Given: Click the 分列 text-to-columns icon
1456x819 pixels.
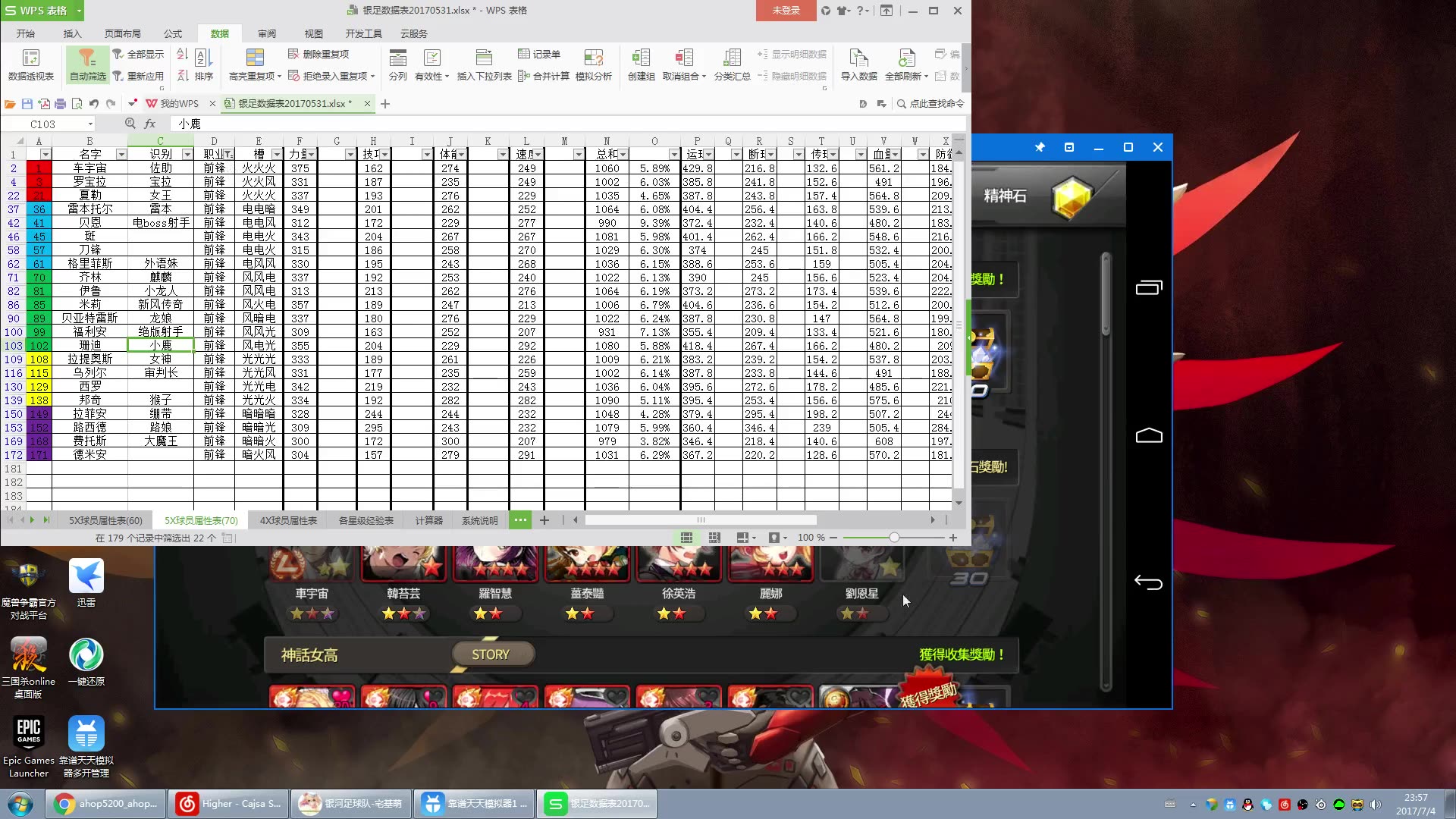Looking at the screenshot, I should coord(397,64).
